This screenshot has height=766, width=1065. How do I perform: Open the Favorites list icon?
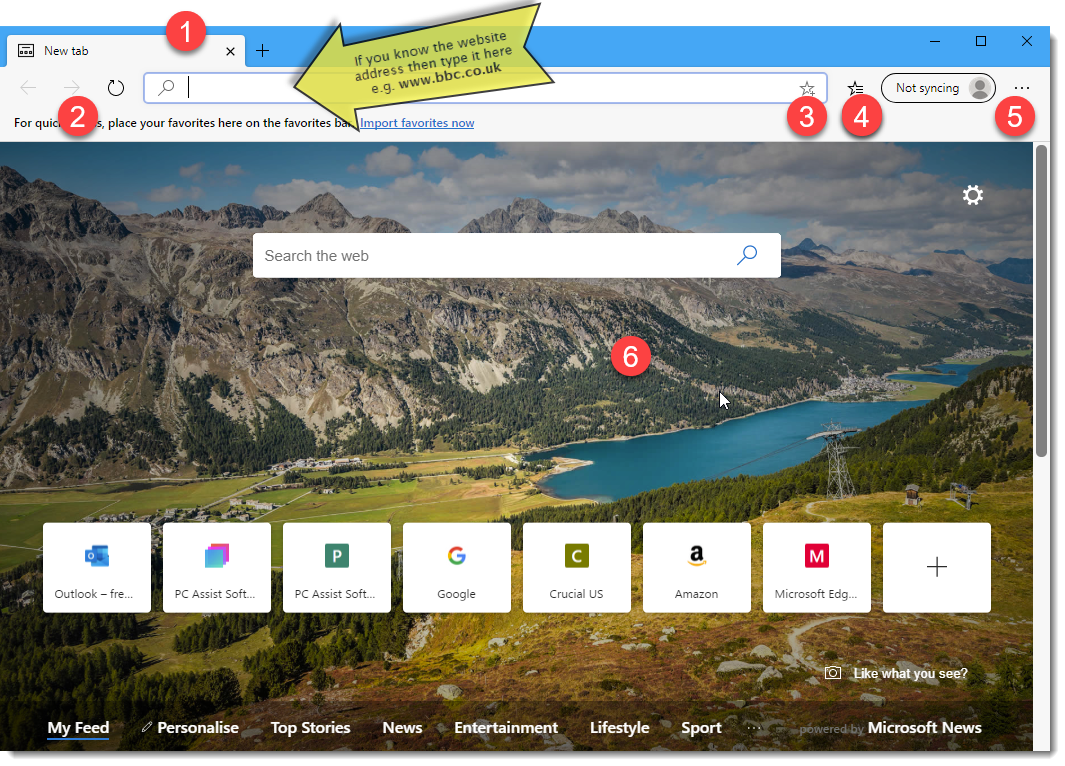point(856,88)
